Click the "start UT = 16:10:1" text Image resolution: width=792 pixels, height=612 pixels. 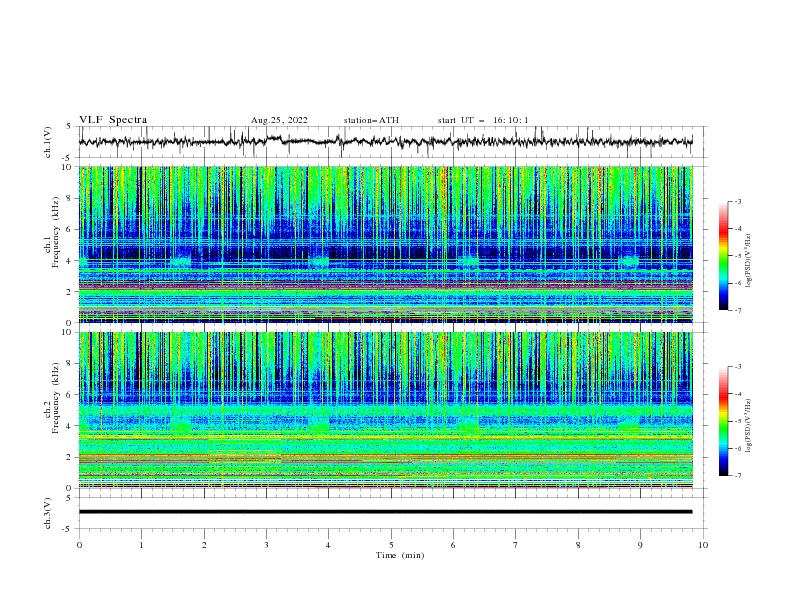[483, 120]
